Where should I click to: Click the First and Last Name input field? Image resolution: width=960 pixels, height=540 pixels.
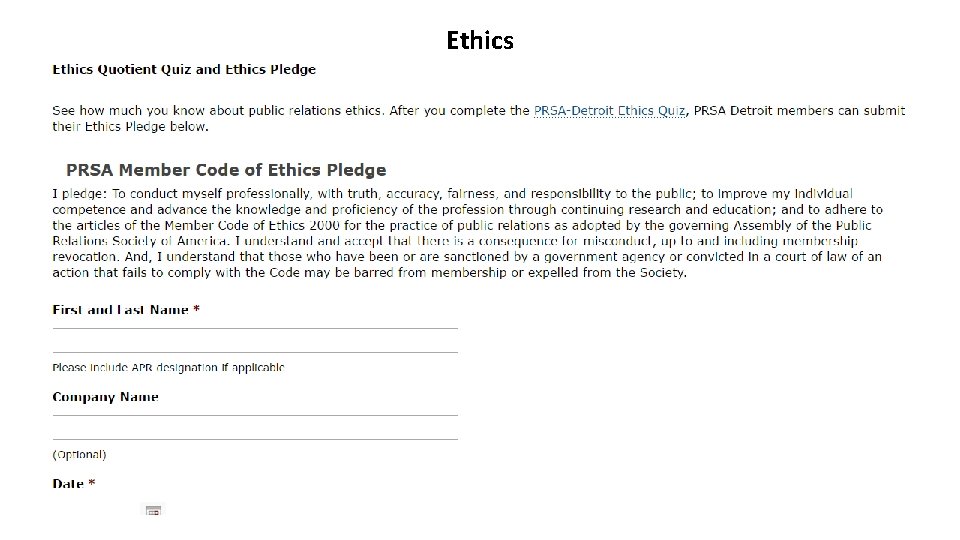coord(255,340)
